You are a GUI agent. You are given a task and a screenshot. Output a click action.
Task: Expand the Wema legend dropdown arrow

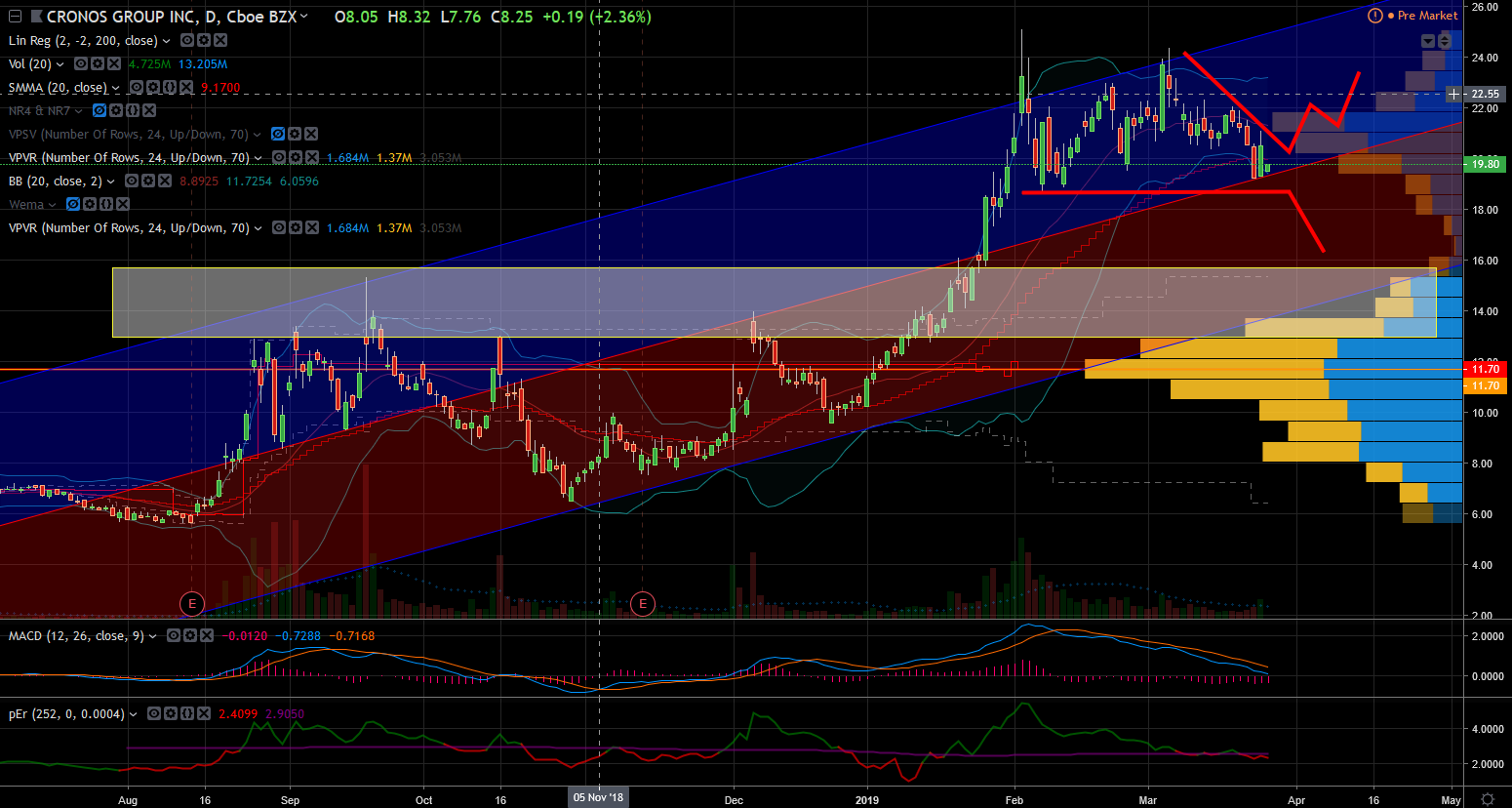point(52,205)
